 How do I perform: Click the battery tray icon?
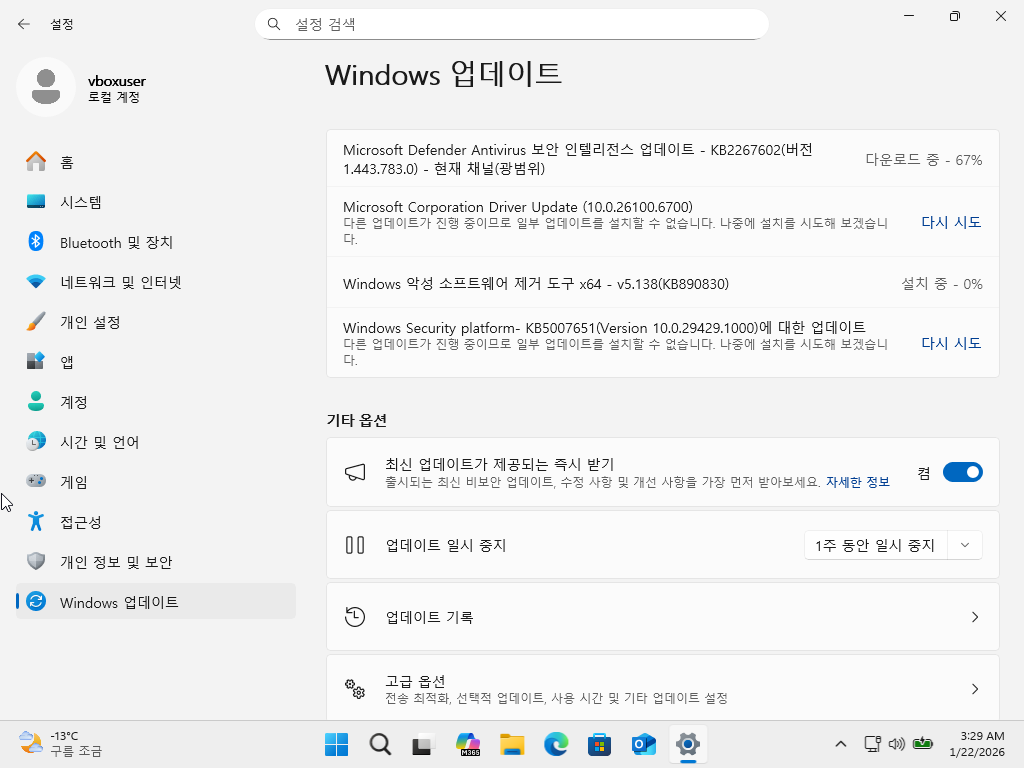923,743
